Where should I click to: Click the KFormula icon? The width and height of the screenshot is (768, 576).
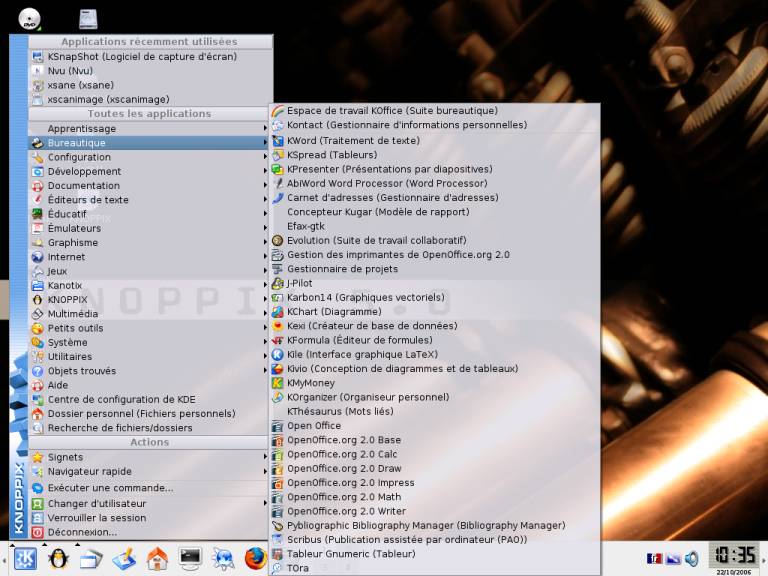coord(278,340)
